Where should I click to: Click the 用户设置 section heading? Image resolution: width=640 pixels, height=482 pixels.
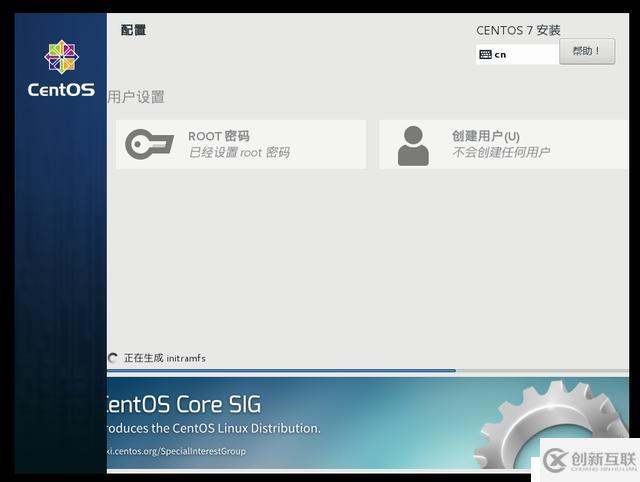pos(136,97)
